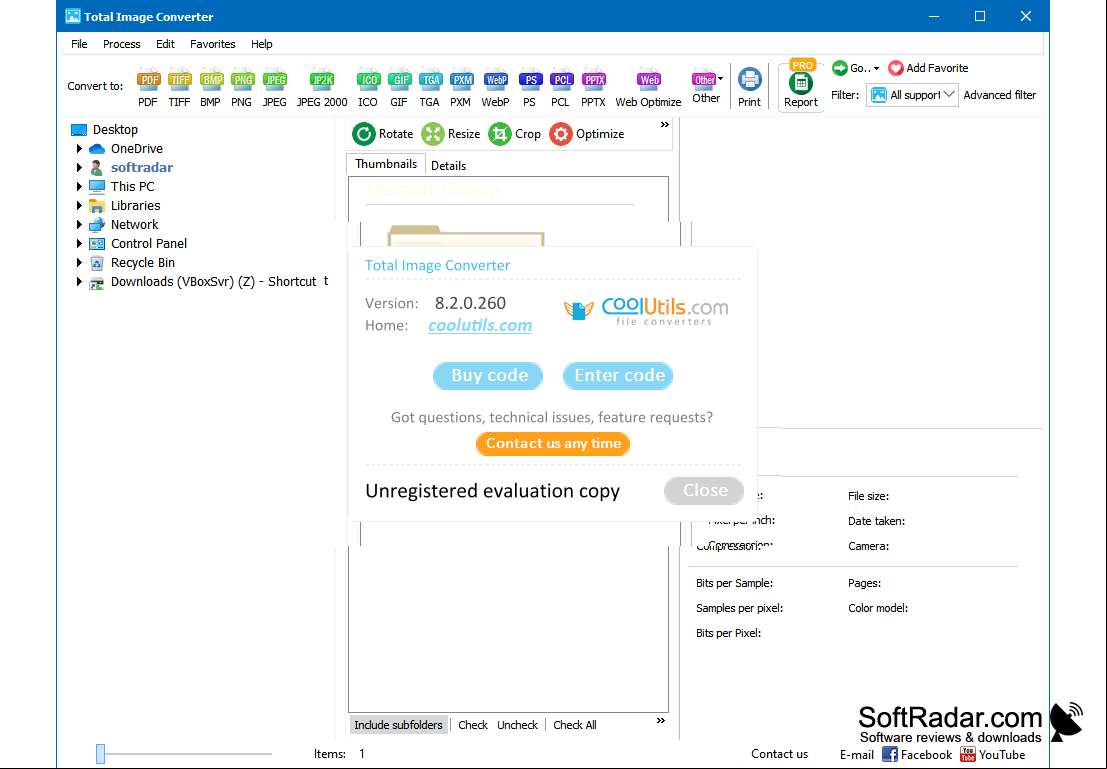This screenshot has width=1107, height=769.
Task: Open the Edit menu
Action: click(x=165, y=44)
